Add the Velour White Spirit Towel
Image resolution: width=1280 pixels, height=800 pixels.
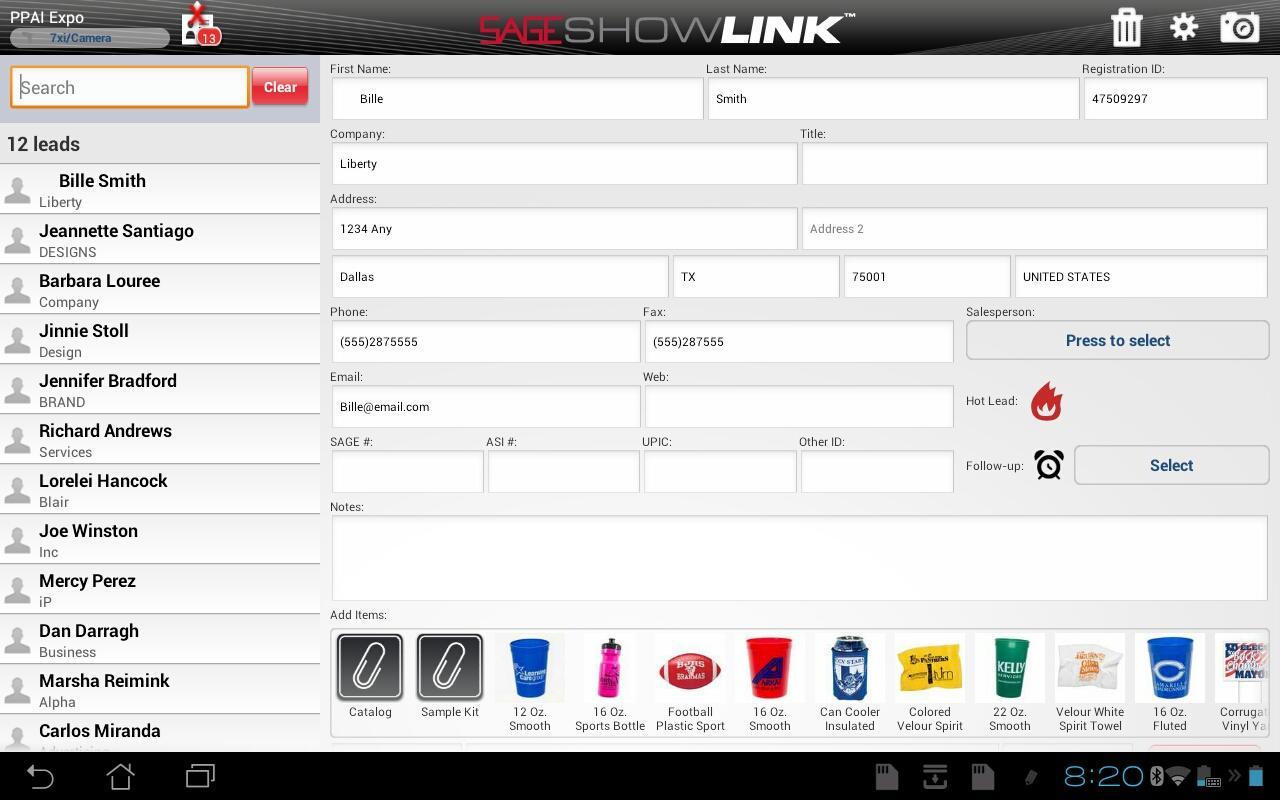click(1090, 682)
